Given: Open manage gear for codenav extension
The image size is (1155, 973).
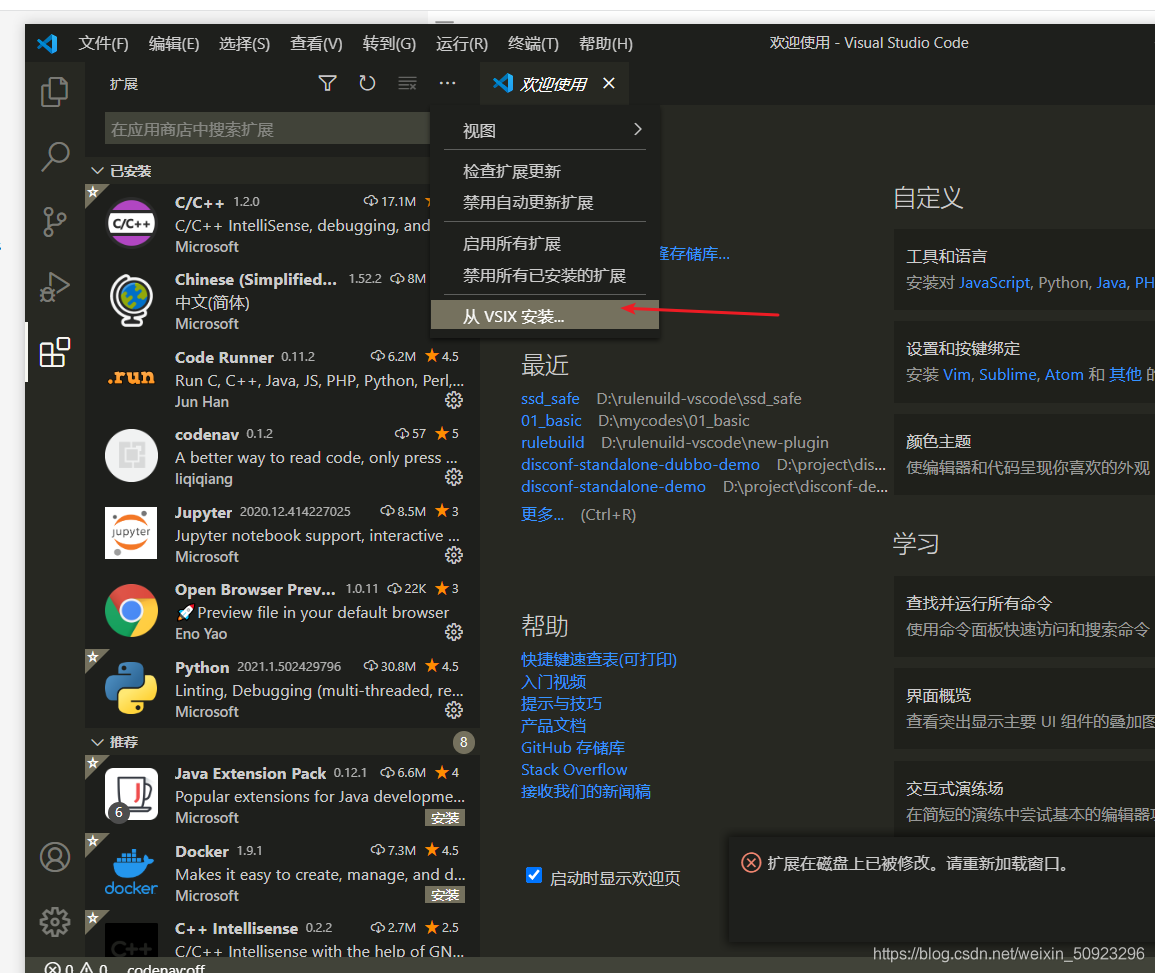Looking at the screenshot, I should click(x=454, y=477).
